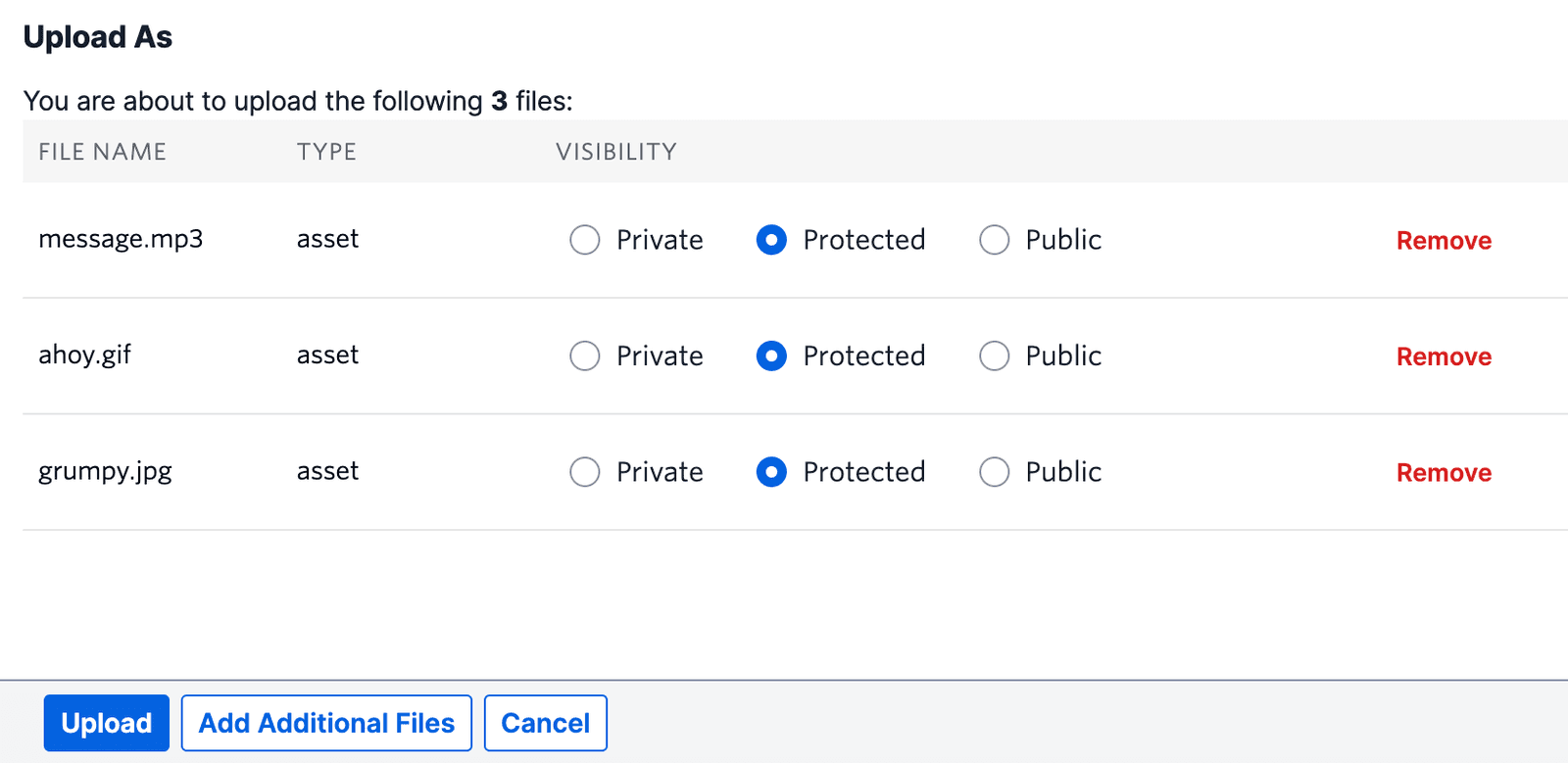Click the VISIBILITY column header
This screenshot has width=1568, height=763.
point(614,151)
